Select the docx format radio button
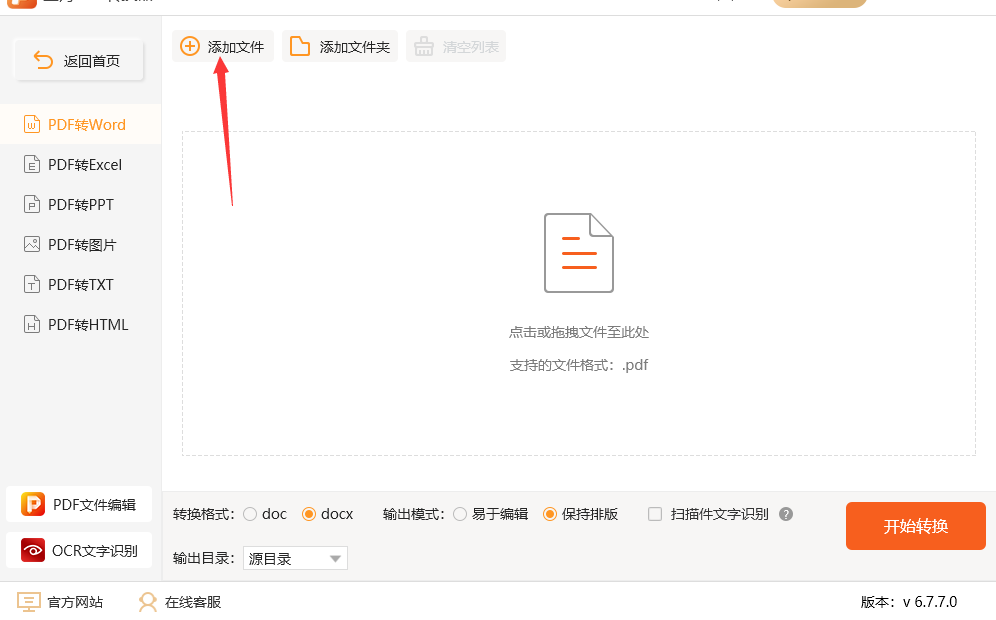Viewport: 996px width, 620px height. pos(309,514)
